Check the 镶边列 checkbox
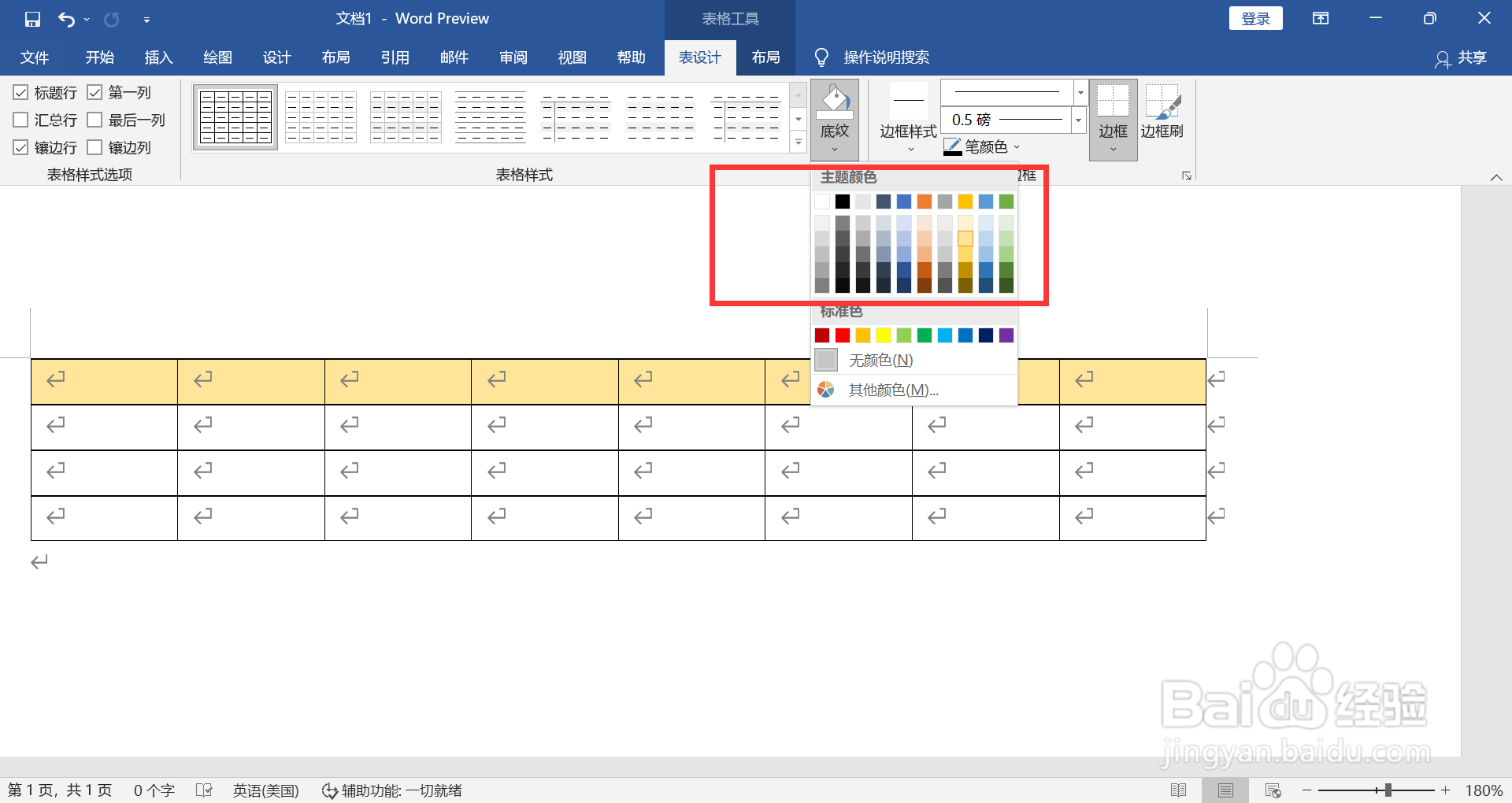The image size is (1512, 803). 94,148
